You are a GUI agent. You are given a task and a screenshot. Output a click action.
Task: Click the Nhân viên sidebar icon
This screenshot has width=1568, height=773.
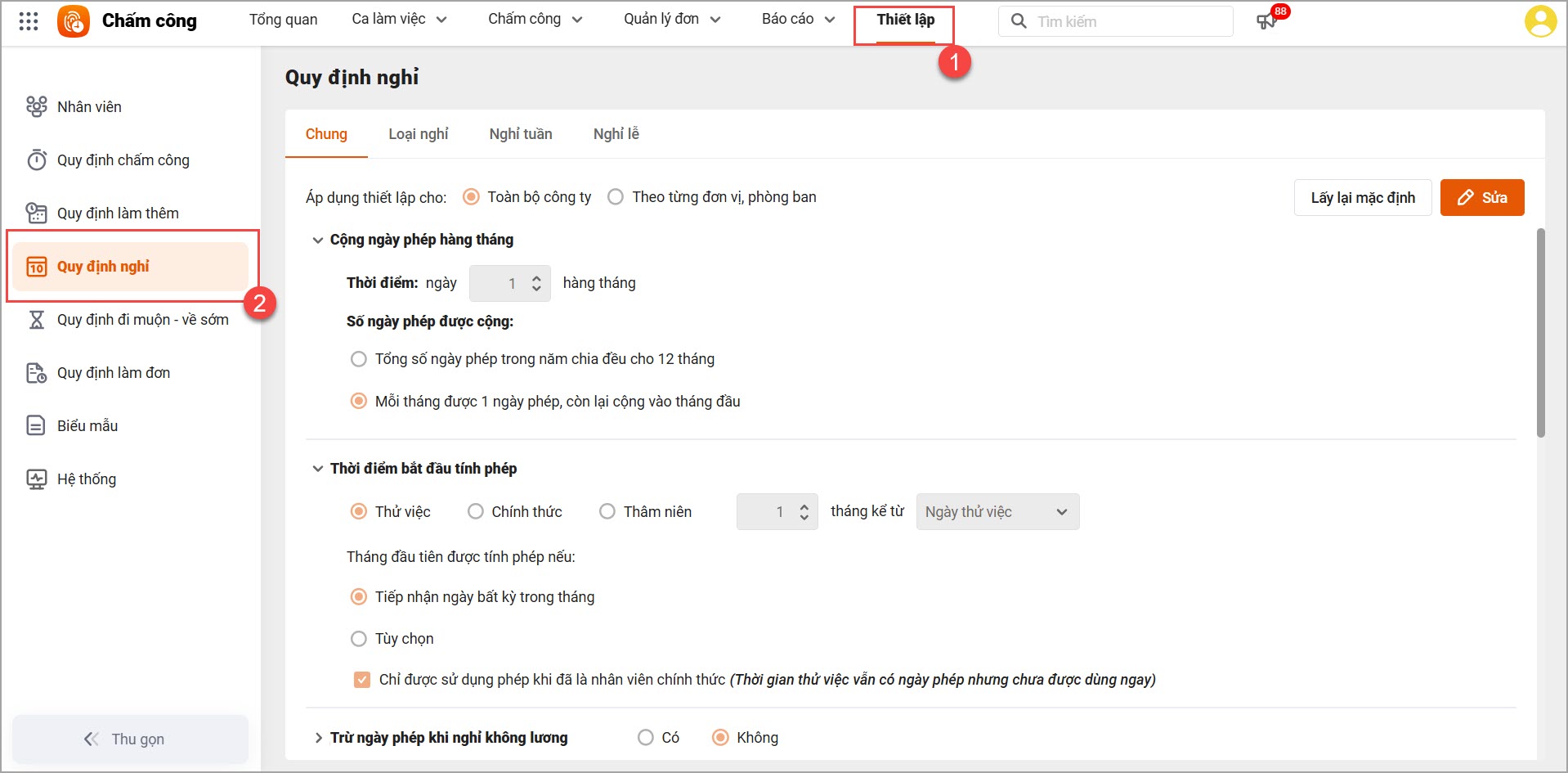(x=37, y=106)
